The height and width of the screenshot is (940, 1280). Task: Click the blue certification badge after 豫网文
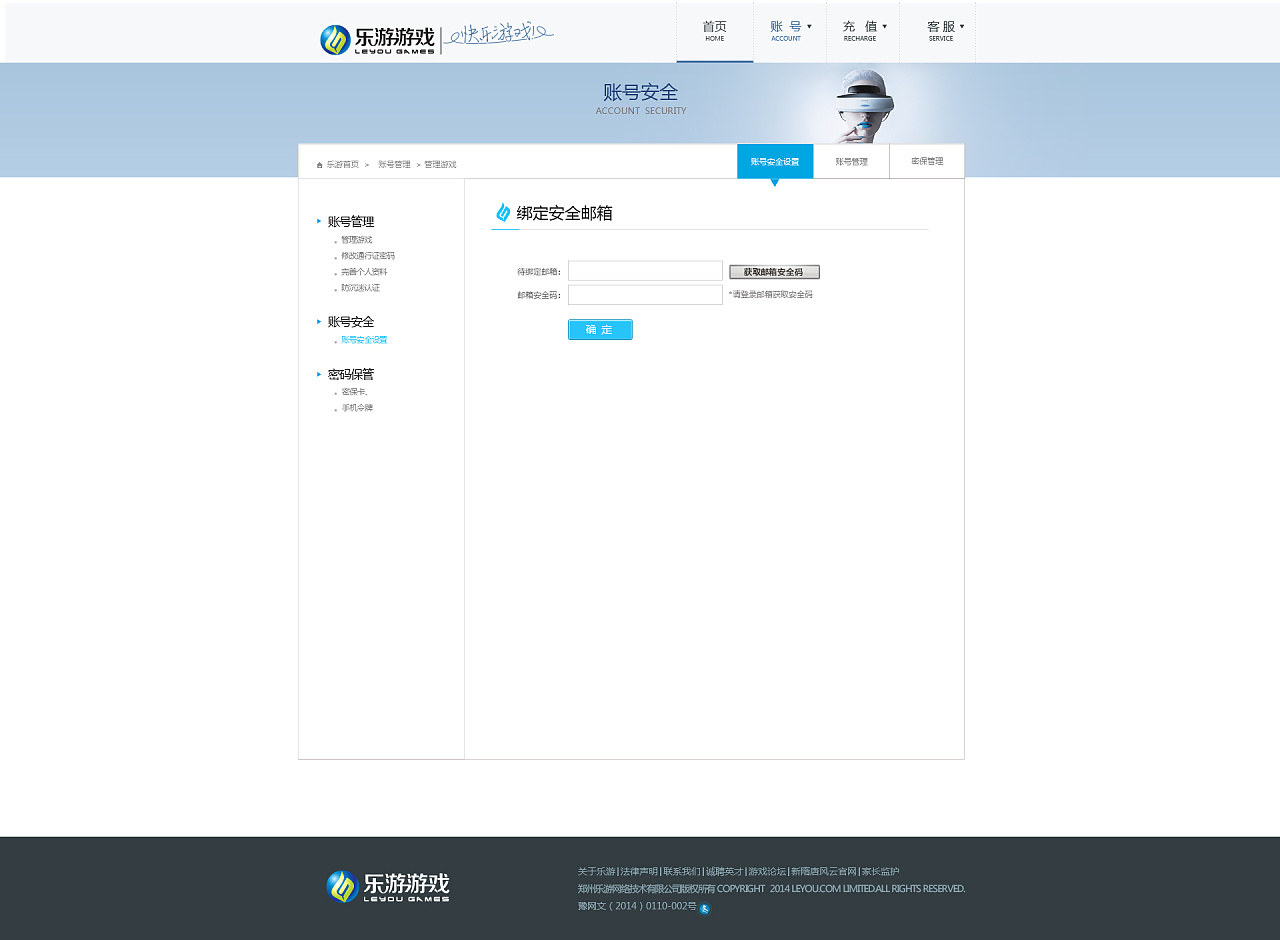(x=704, y=908)
